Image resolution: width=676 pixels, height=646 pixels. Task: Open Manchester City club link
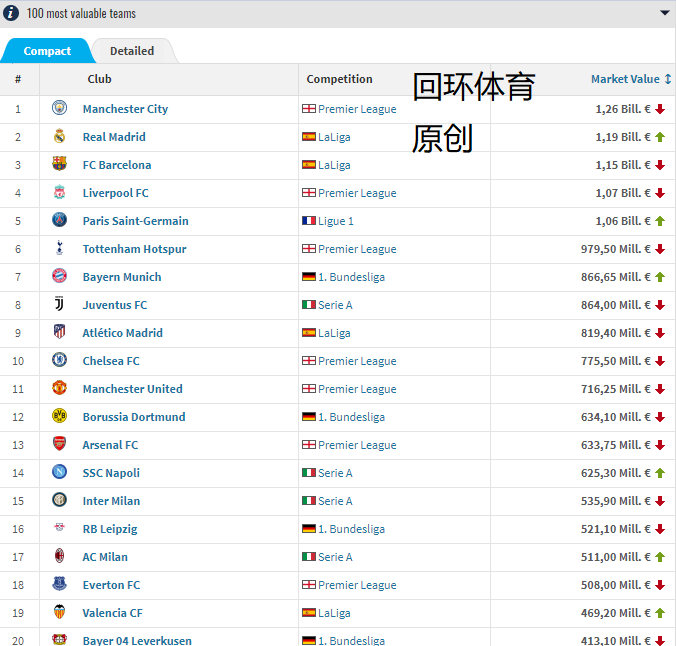125,109
